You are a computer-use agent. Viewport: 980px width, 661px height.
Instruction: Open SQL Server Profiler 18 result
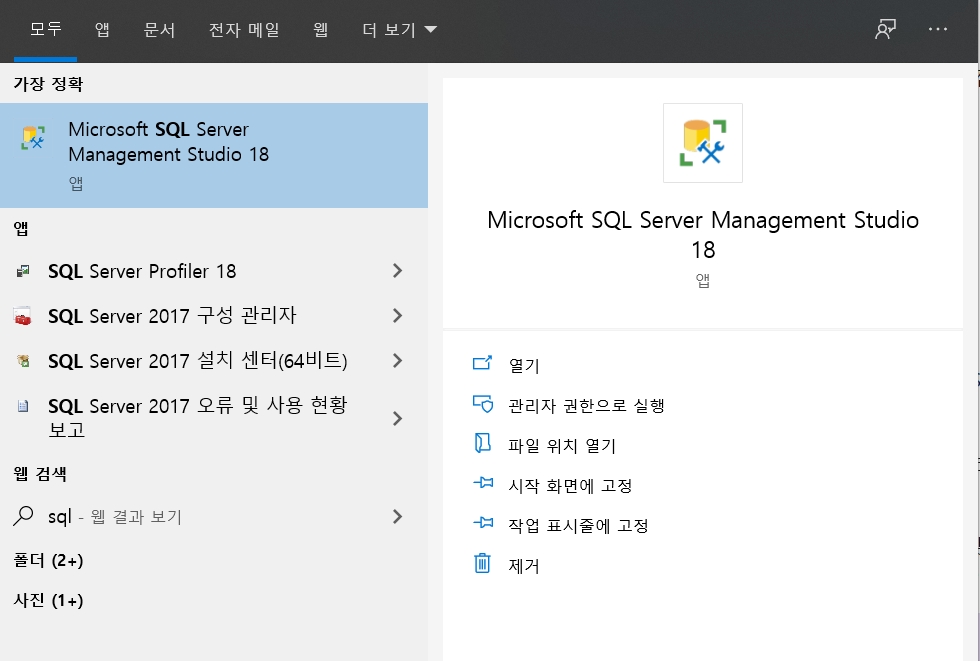pos(214,271)
